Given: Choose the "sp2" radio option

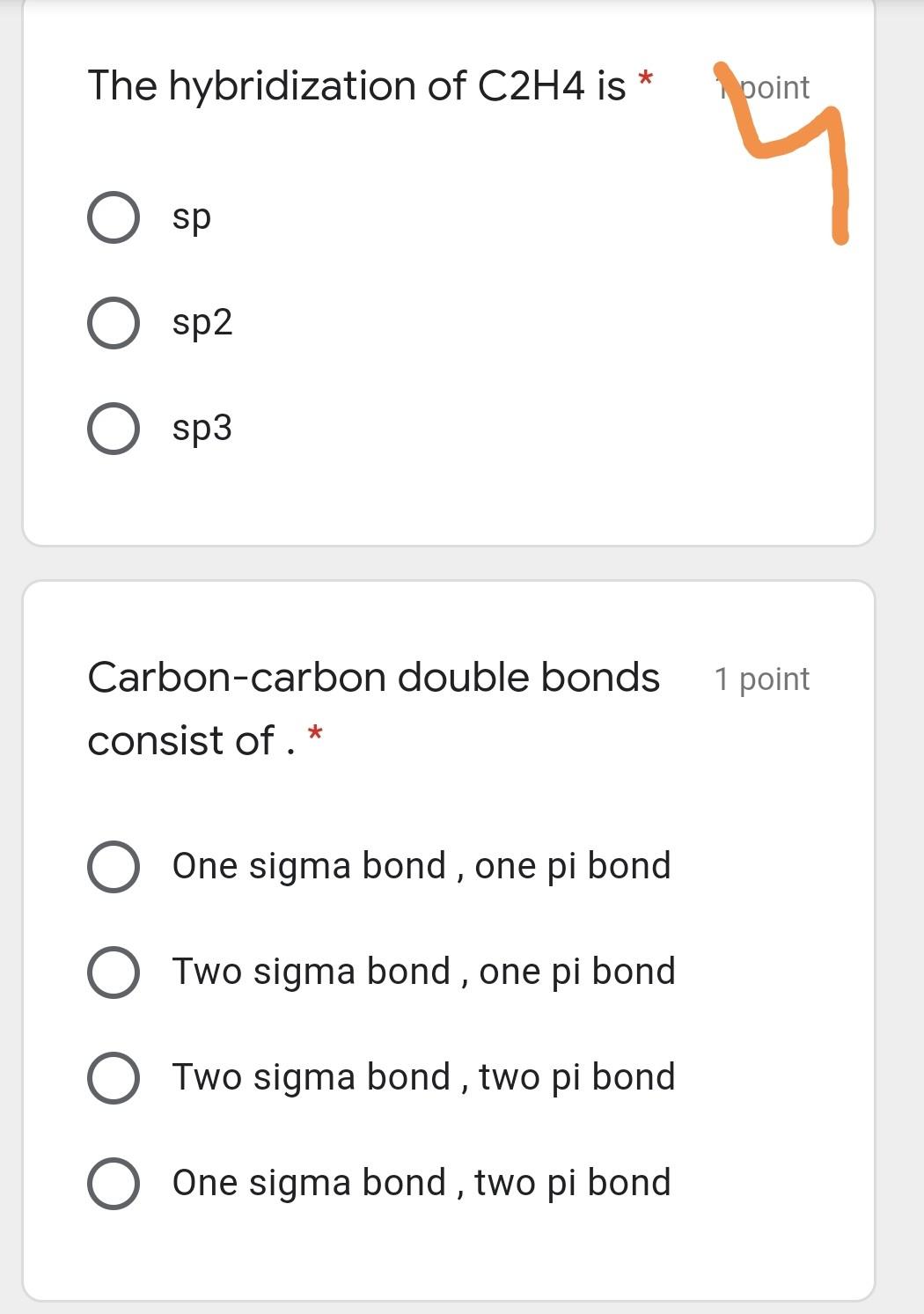Looking at the screenshot, I should (114, 323).
